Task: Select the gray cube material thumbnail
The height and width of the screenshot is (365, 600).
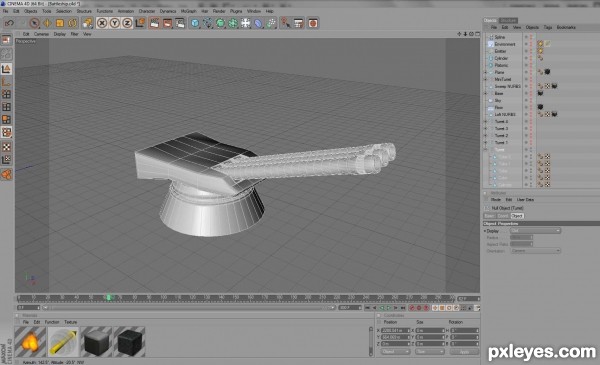Action: pos(96,342)
